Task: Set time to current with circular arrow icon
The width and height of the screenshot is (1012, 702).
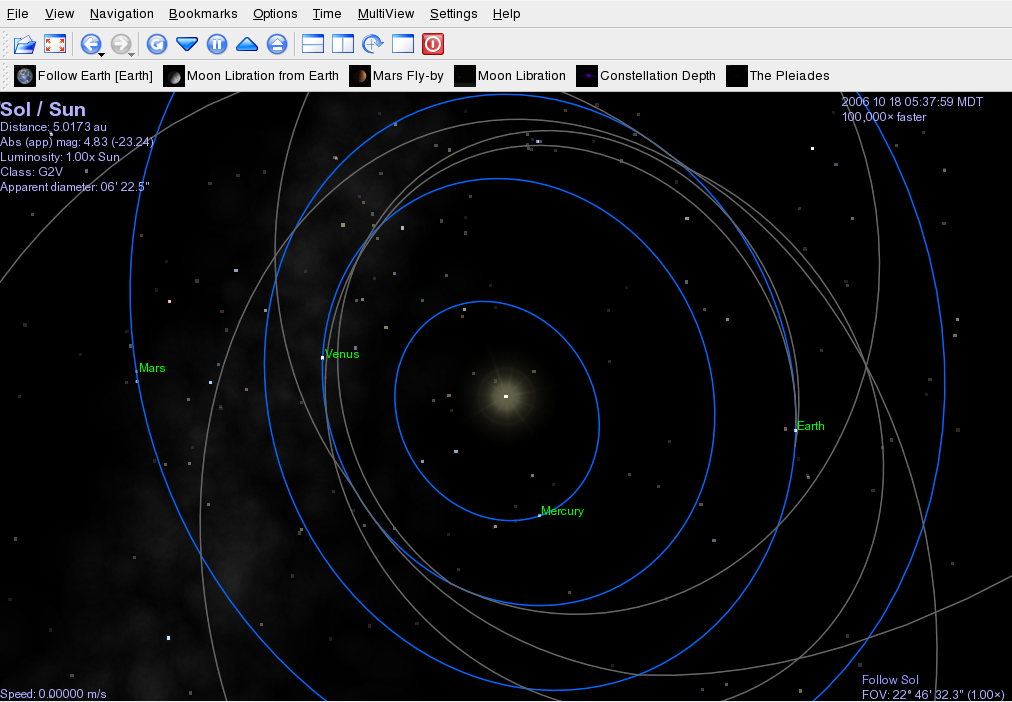Action: (x=157, y=45)
